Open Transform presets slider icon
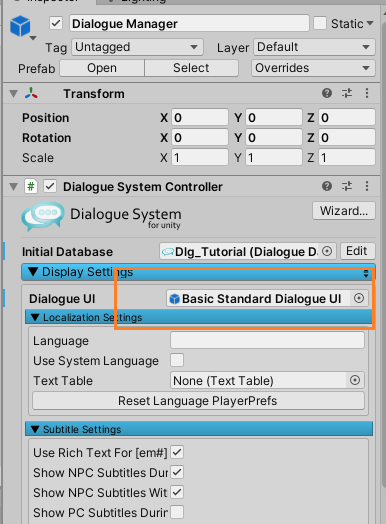The height and width of the screenshot is (524, 386). tap(347, 93)
